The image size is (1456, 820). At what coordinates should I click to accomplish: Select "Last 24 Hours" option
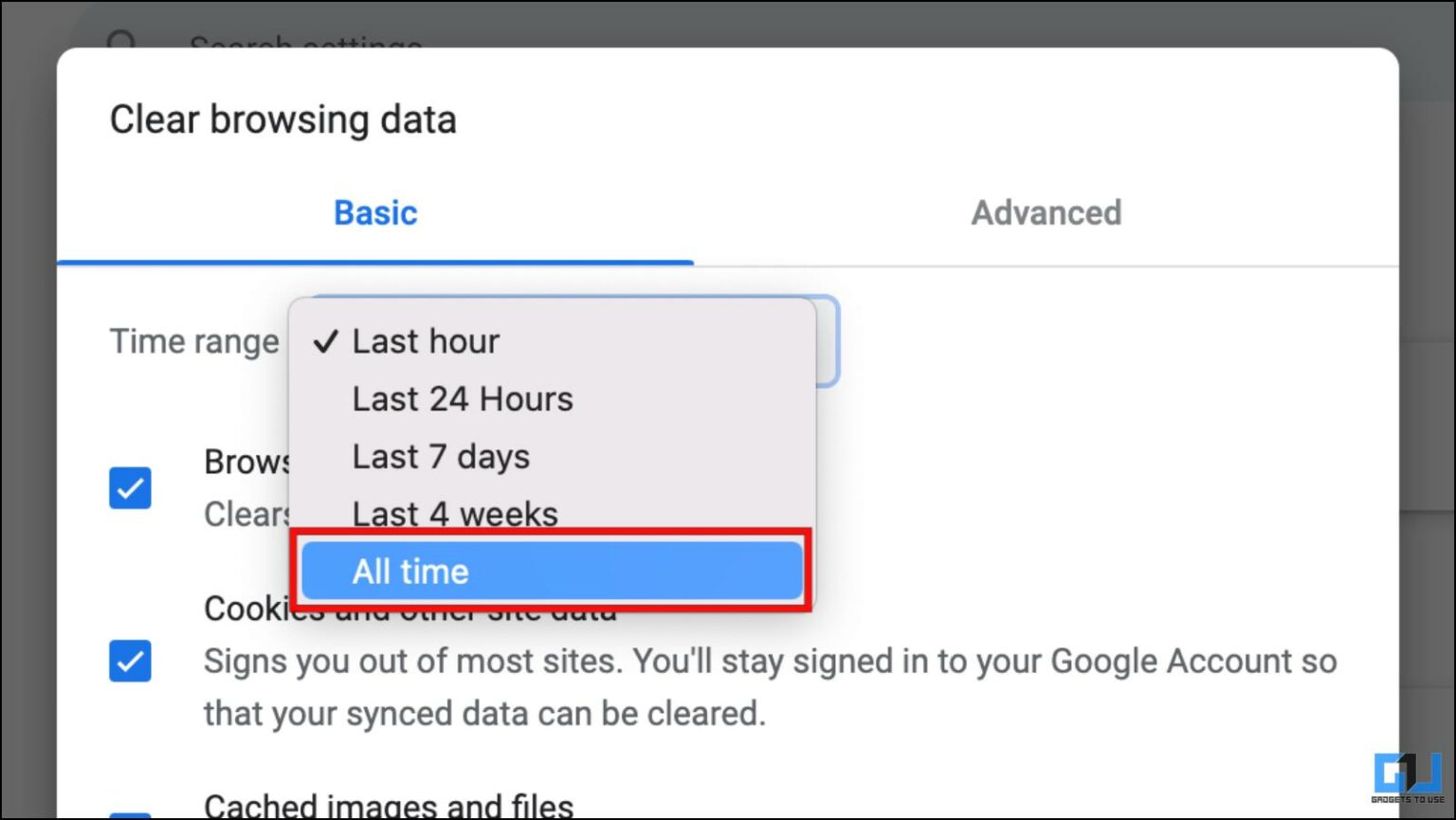tap(463, 398)
